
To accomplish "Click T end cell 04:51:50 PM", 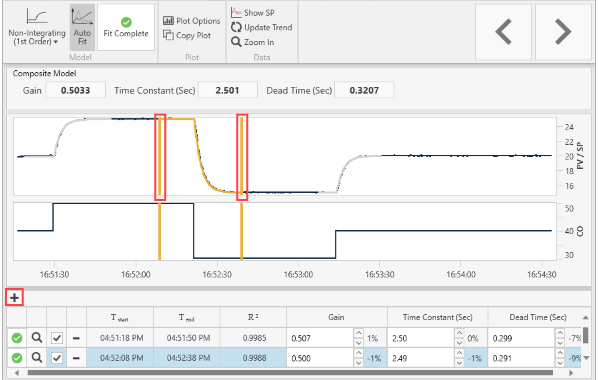I will [187, 338].
